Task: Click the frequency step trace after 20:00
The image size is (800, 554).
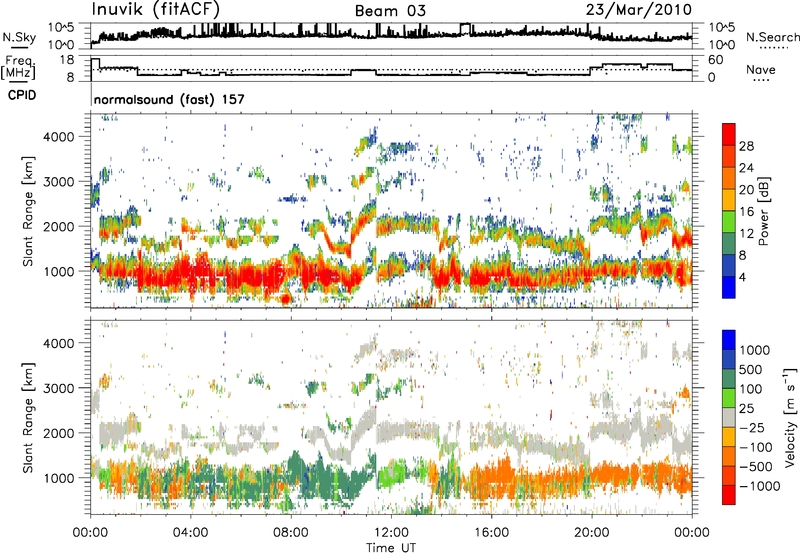Action: (x=641, y=66)
